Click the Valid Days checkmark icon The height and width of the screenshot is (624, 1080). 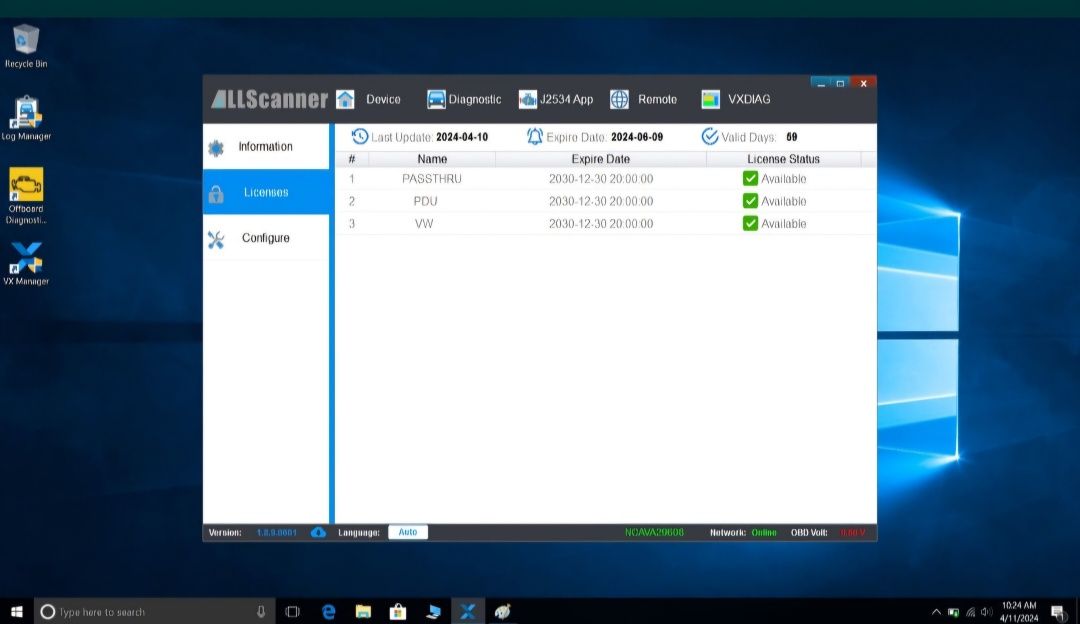(709, 136)
